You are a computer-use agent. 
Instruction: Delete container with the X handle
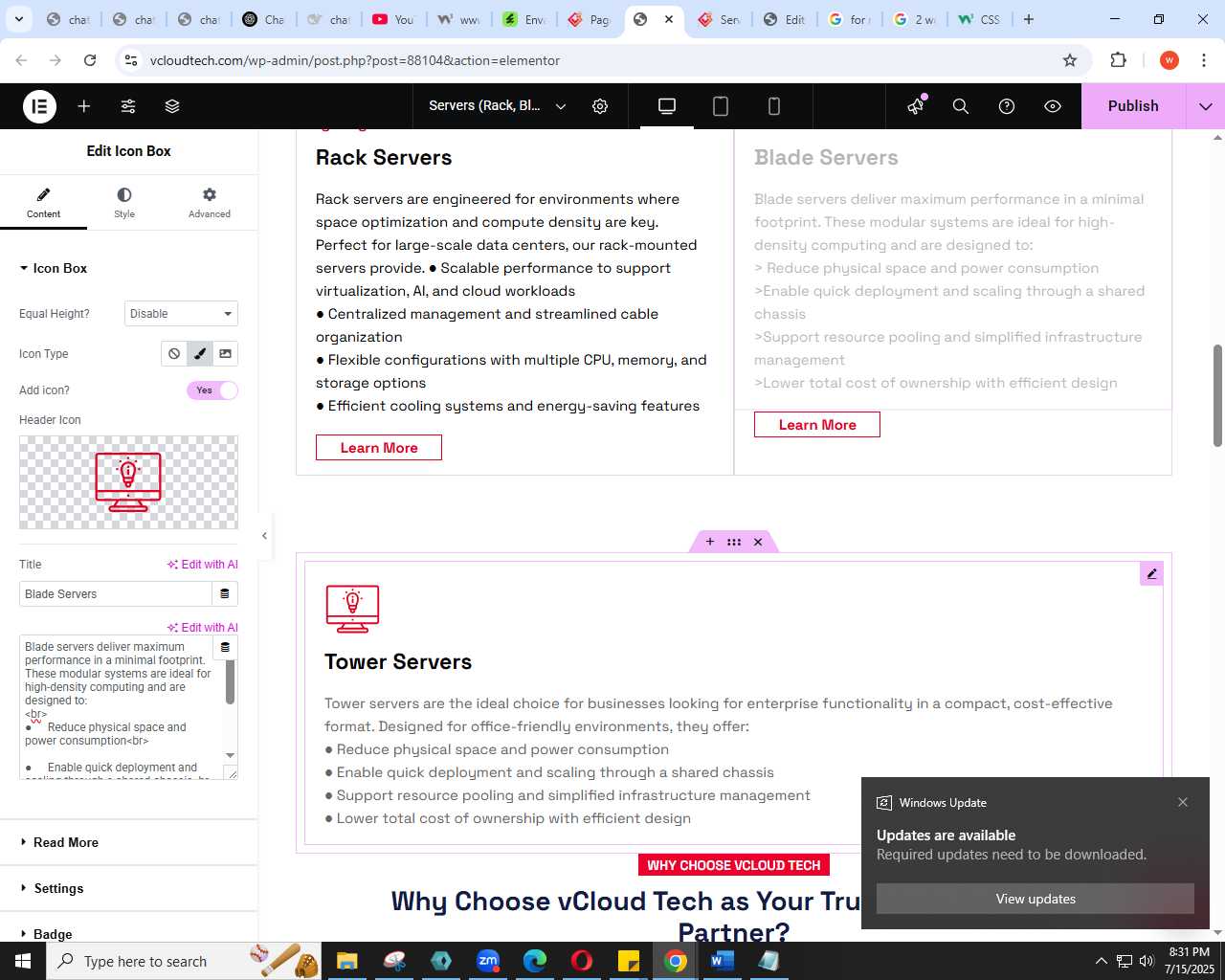[758, 542]
